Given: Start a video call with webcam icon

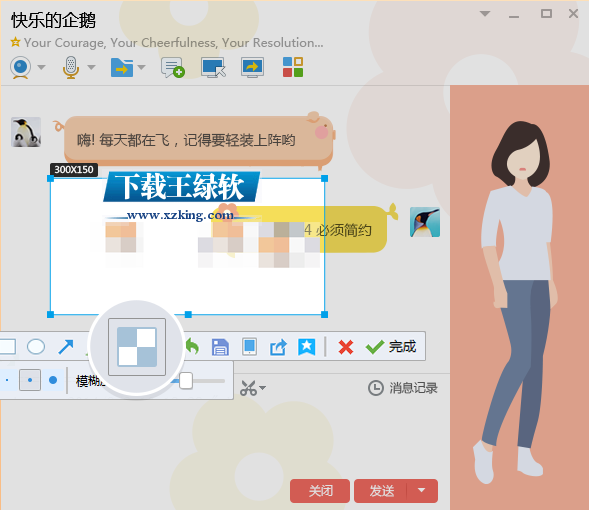Looking at the screenshot, I should click(20, 68).
